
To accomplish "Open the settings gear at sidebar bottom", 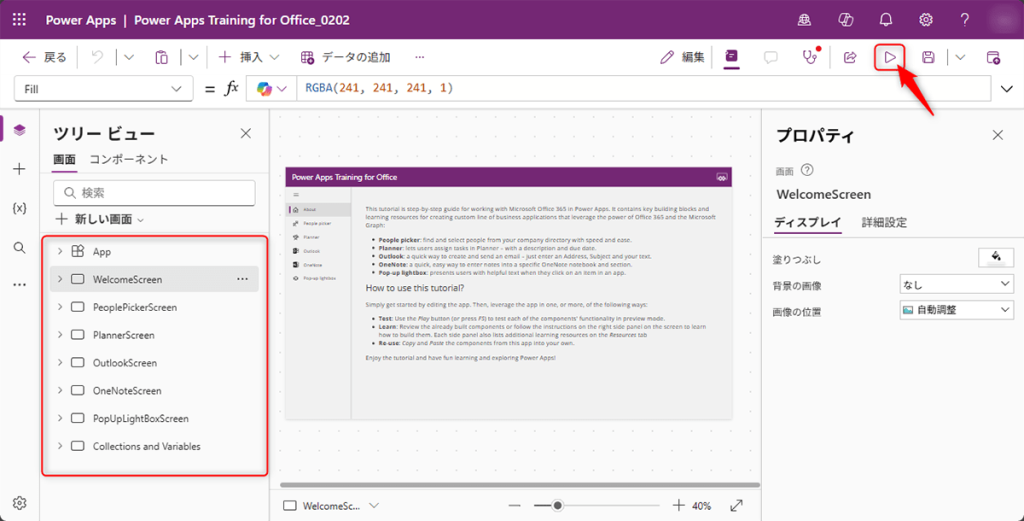I will click(x=20, y=503).
